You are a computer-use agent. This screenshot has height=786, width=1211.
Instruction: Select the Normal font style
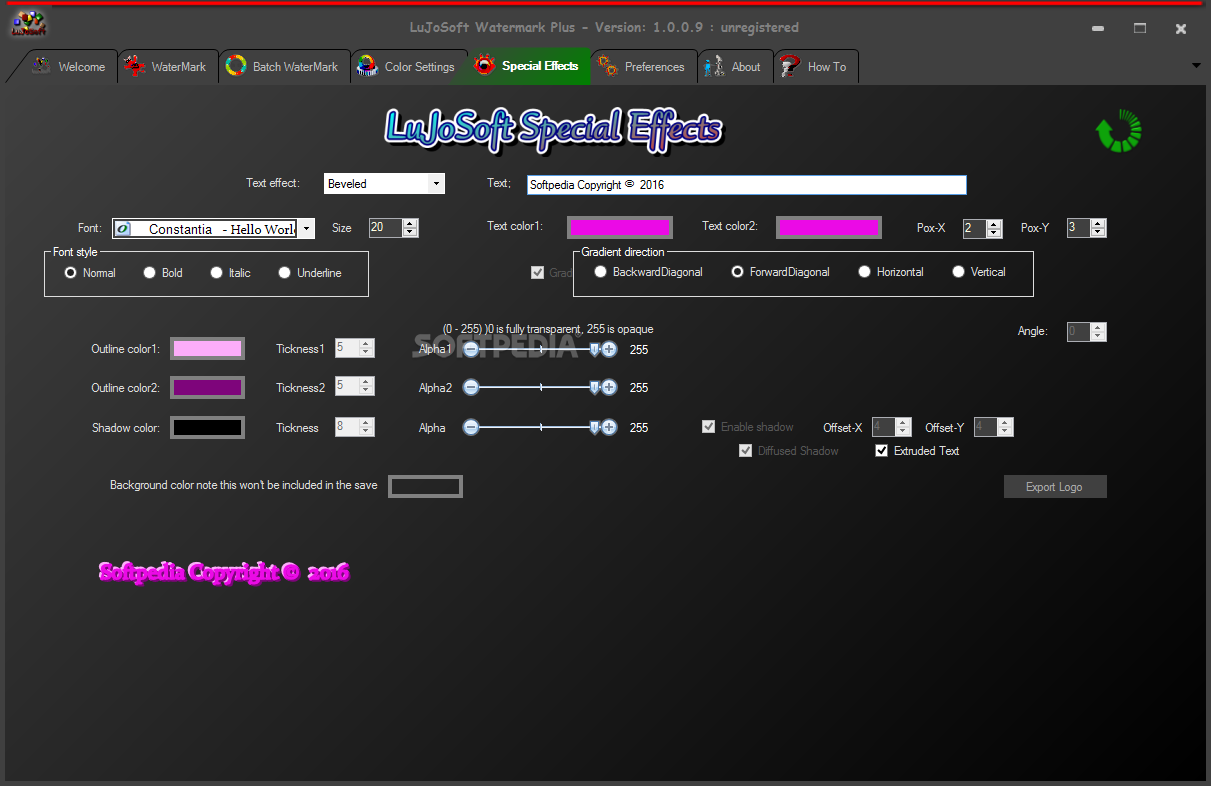coord(90,273)
